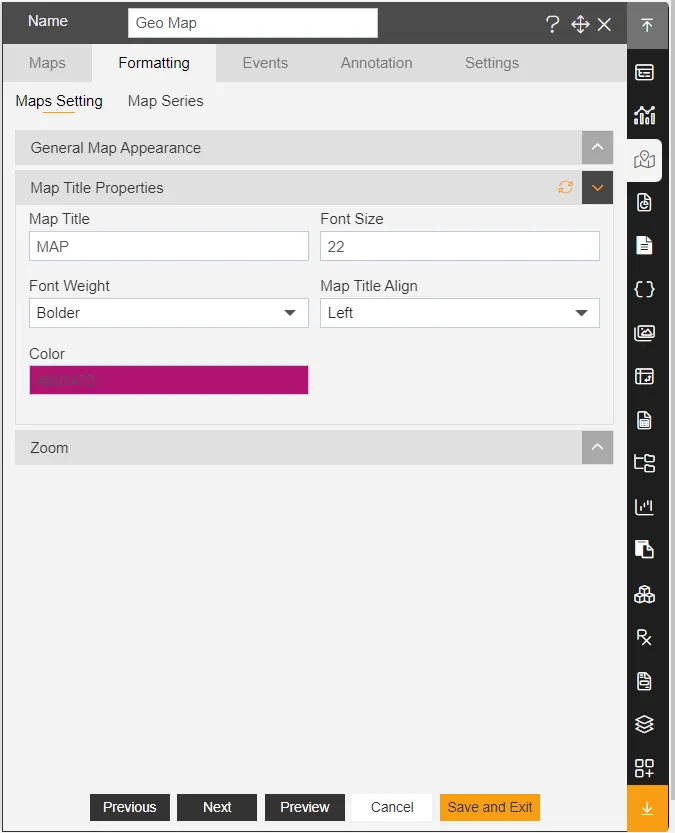Expand the Zoom section
This screenshot has height=833, width=675.
597,448
